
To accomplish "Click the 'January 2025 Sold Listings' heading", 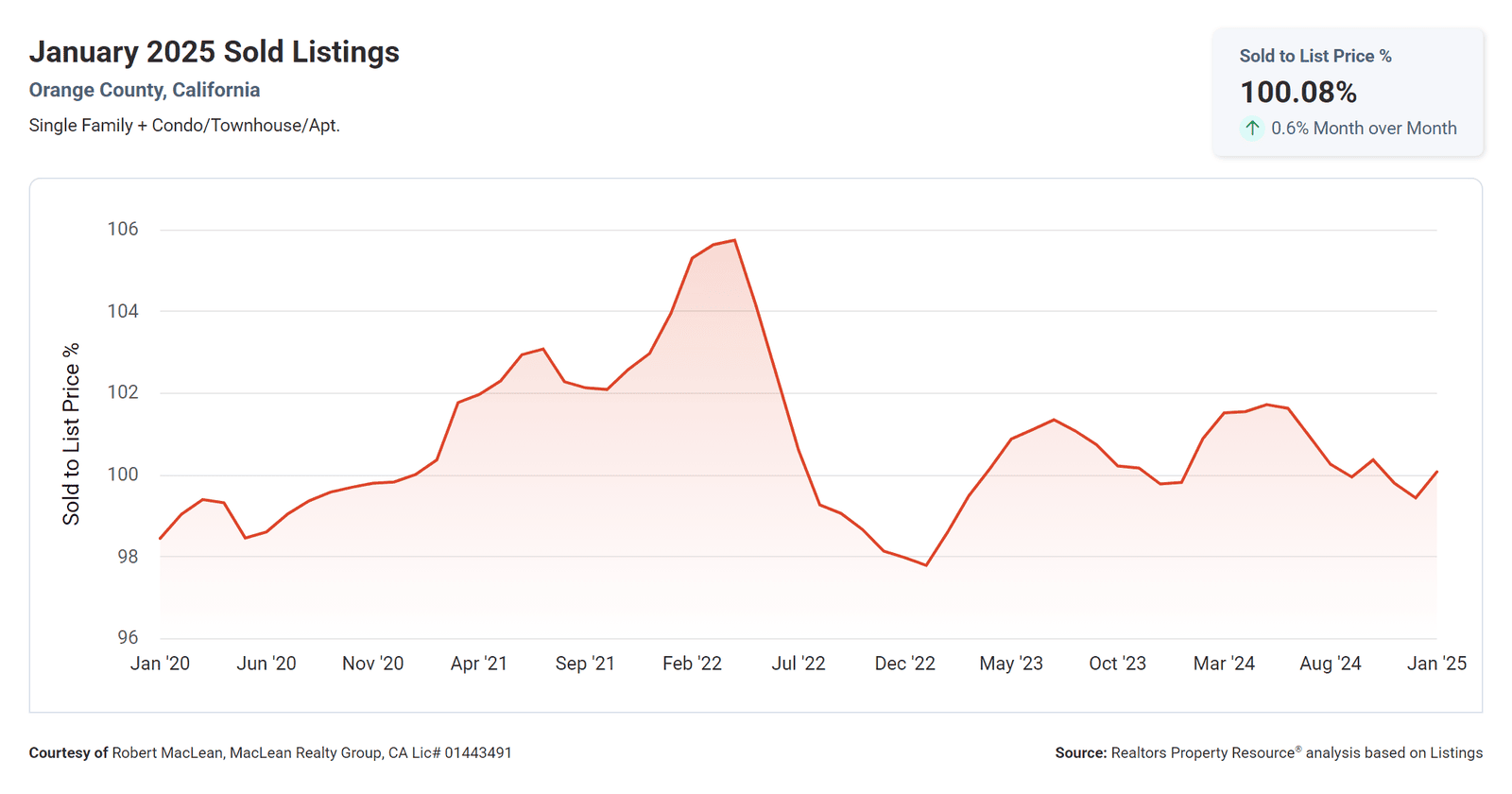I will click(215, 52).
